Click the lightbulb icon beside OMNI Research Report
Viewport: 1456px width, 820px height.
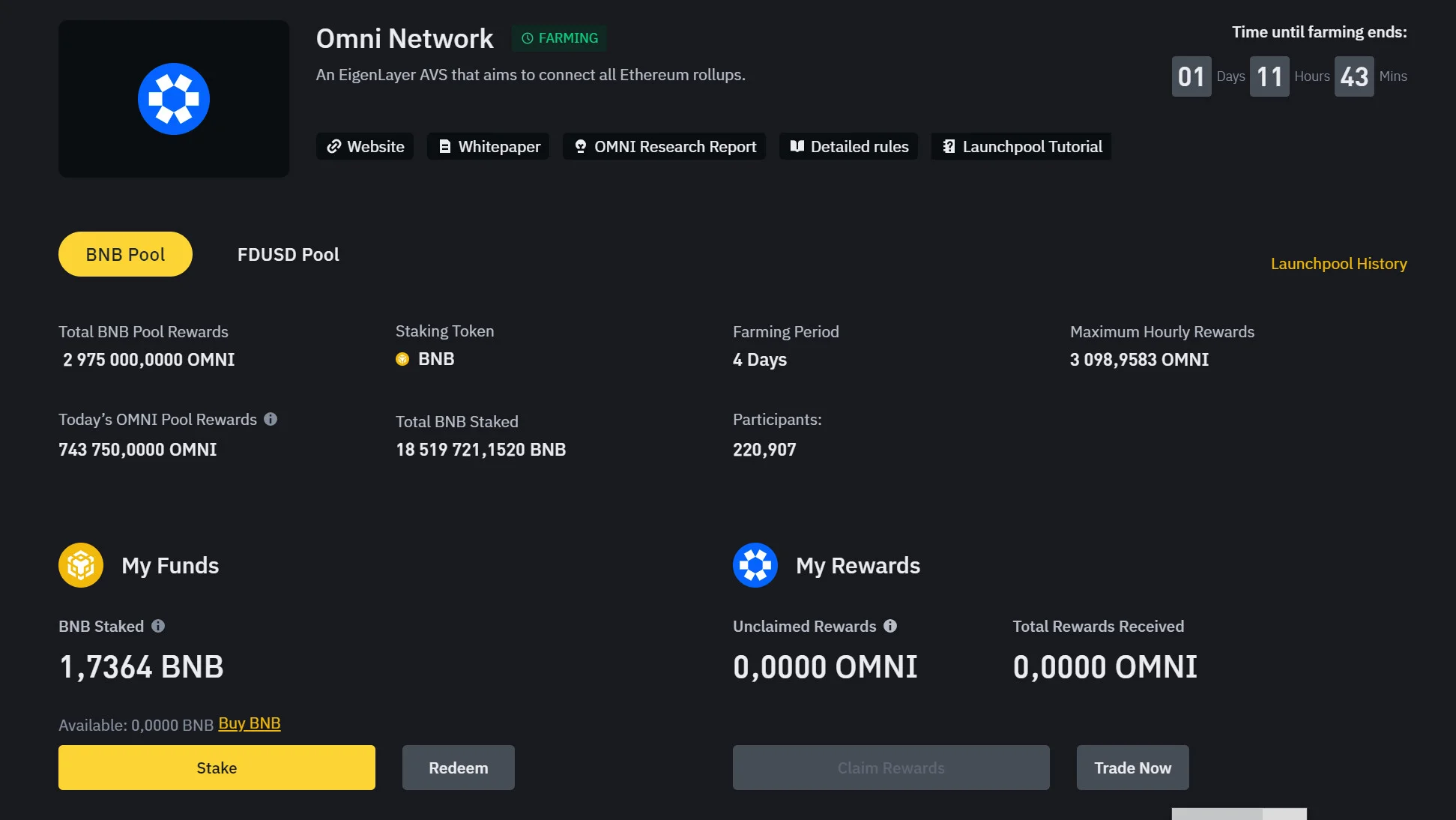click(x=581, y=146)
